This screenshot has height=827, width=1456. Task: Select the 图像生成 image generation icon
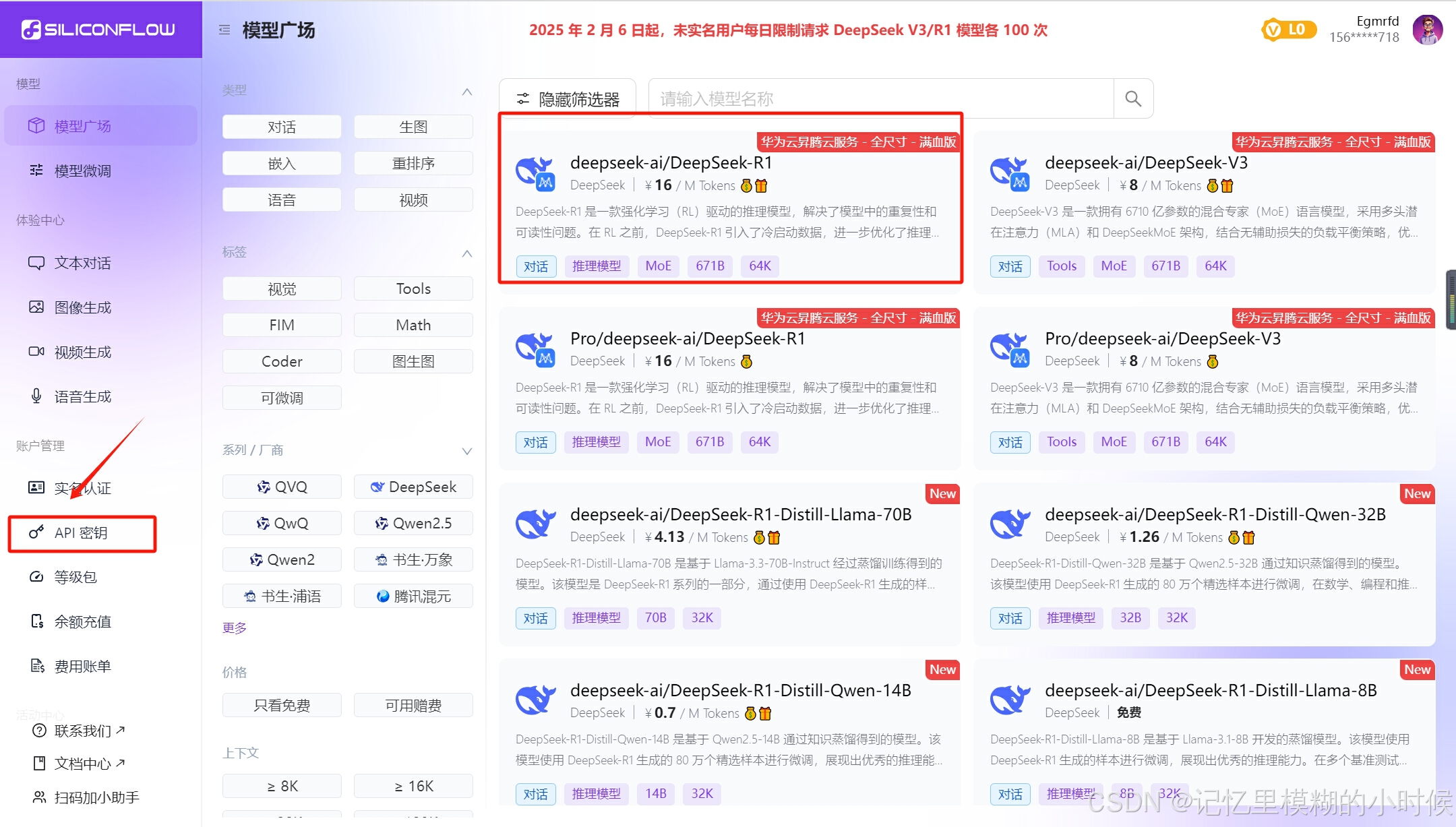pos(36,307)
